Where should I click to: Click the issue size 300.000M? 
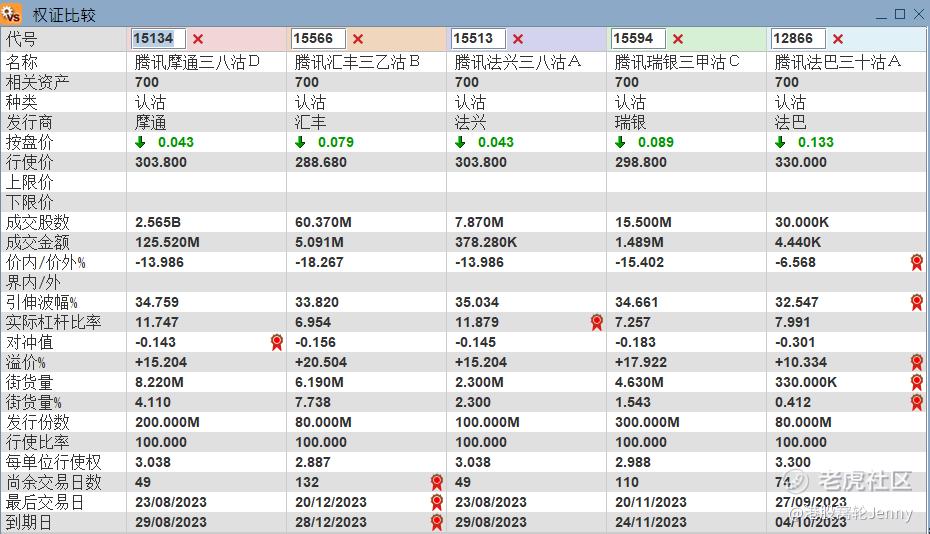point(647,422)
